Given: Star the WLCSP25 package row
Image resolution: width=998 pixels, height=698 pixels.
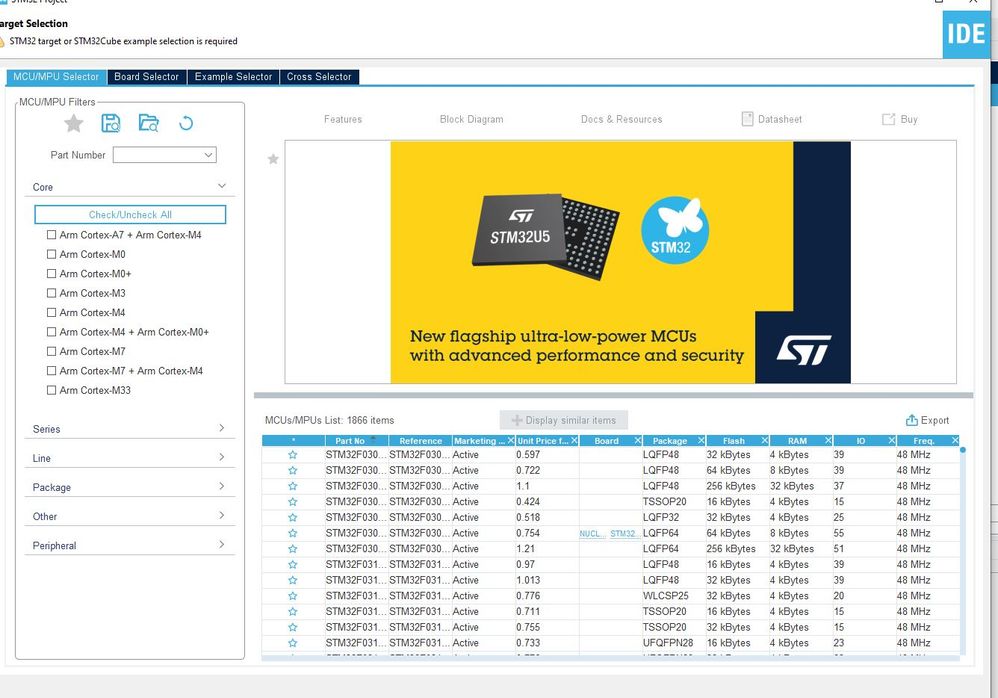Looking at the screenshot, I should (x=293, y=596).
